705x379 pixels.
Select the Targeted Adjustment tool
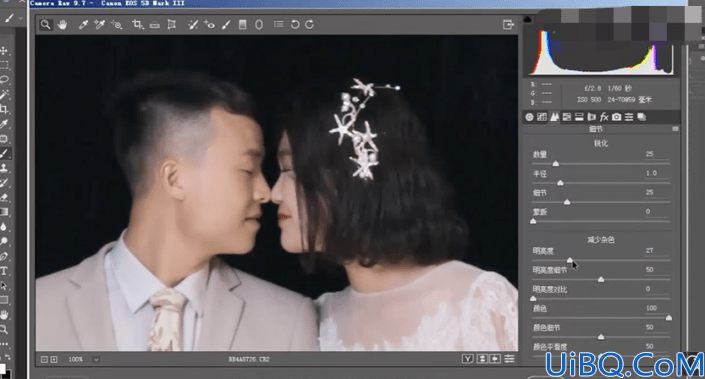tap(116, 25)
